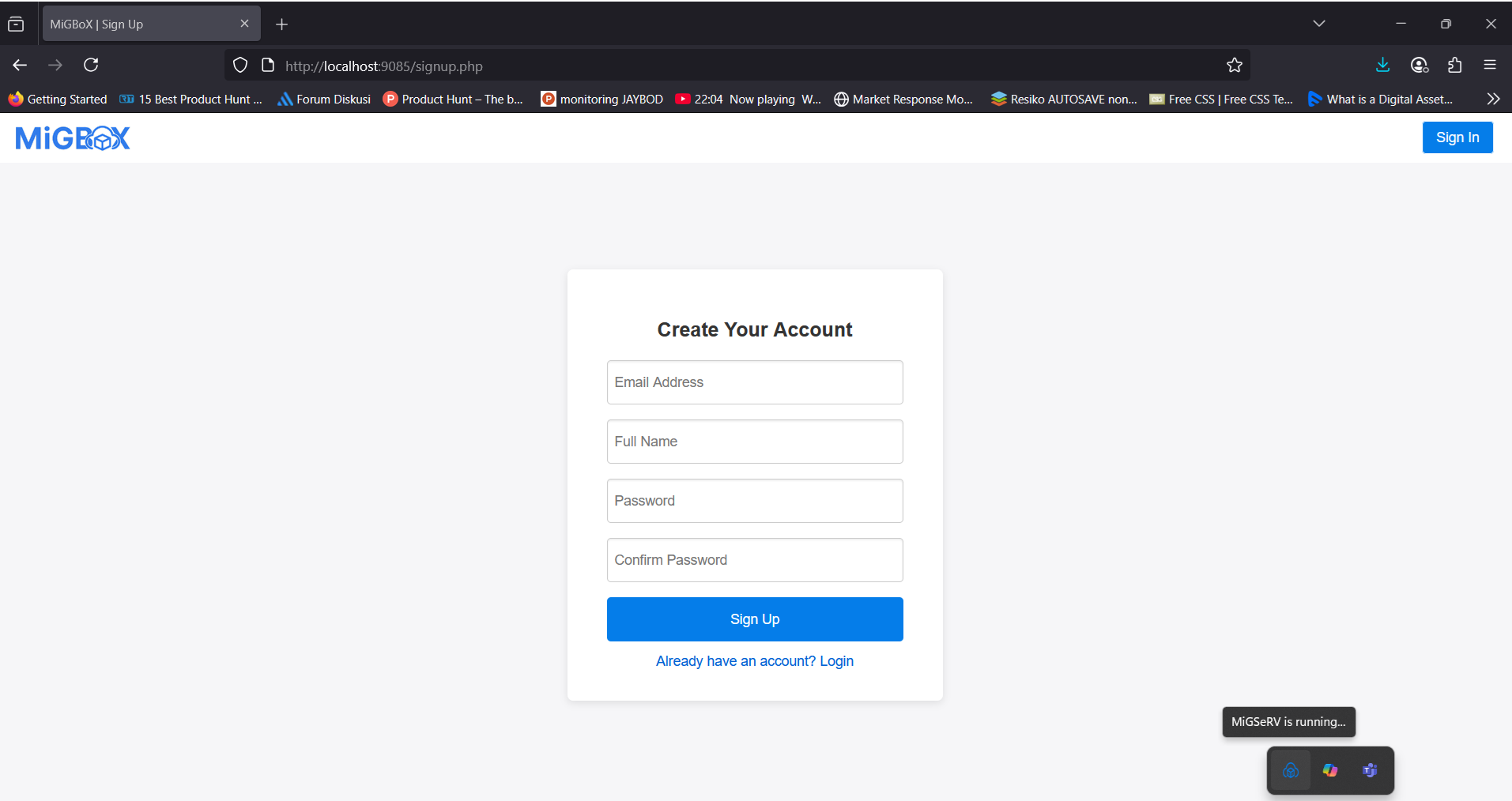Click the browser forward arrow

click(55, 66)
